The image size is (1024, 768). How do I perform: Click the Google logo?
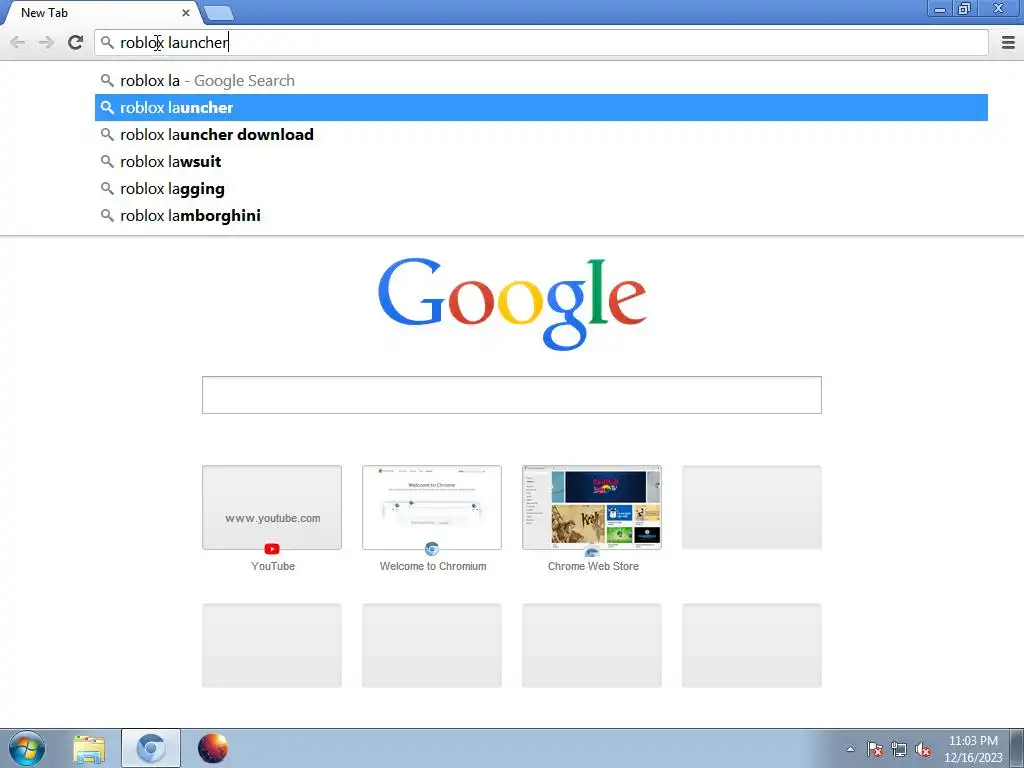[x=512, y=304]
